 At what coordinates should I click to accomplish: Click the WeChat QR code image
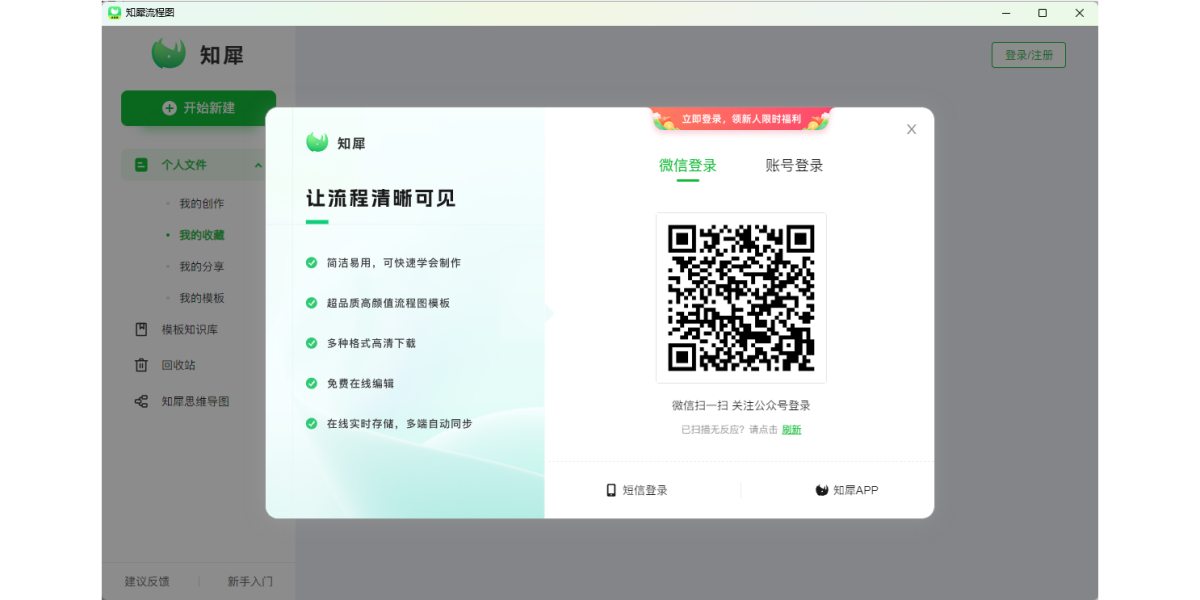(x=741, y=298)
